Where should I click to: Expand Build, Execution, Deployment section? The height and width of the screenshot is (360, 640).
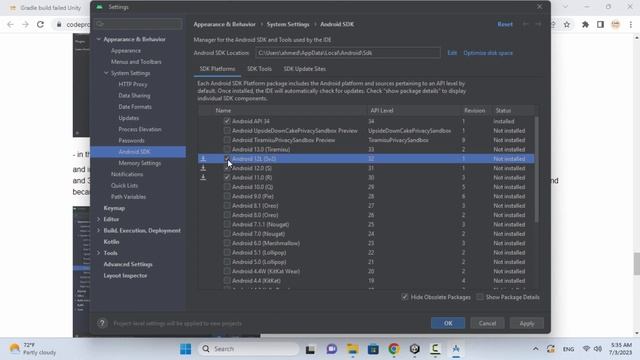click(98, 231)
